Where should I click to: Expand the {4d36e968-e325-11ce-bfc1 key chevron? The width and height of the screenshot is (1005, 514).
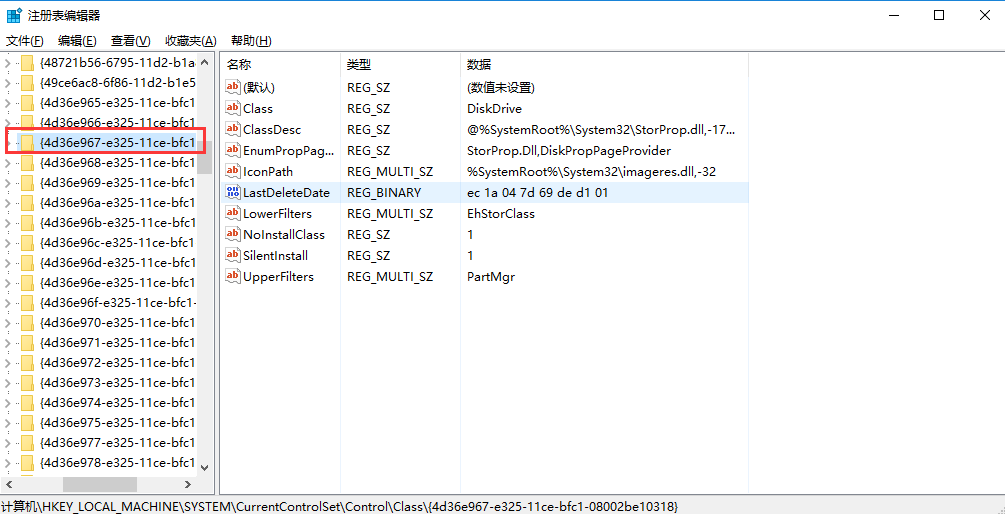coord(9,162)
